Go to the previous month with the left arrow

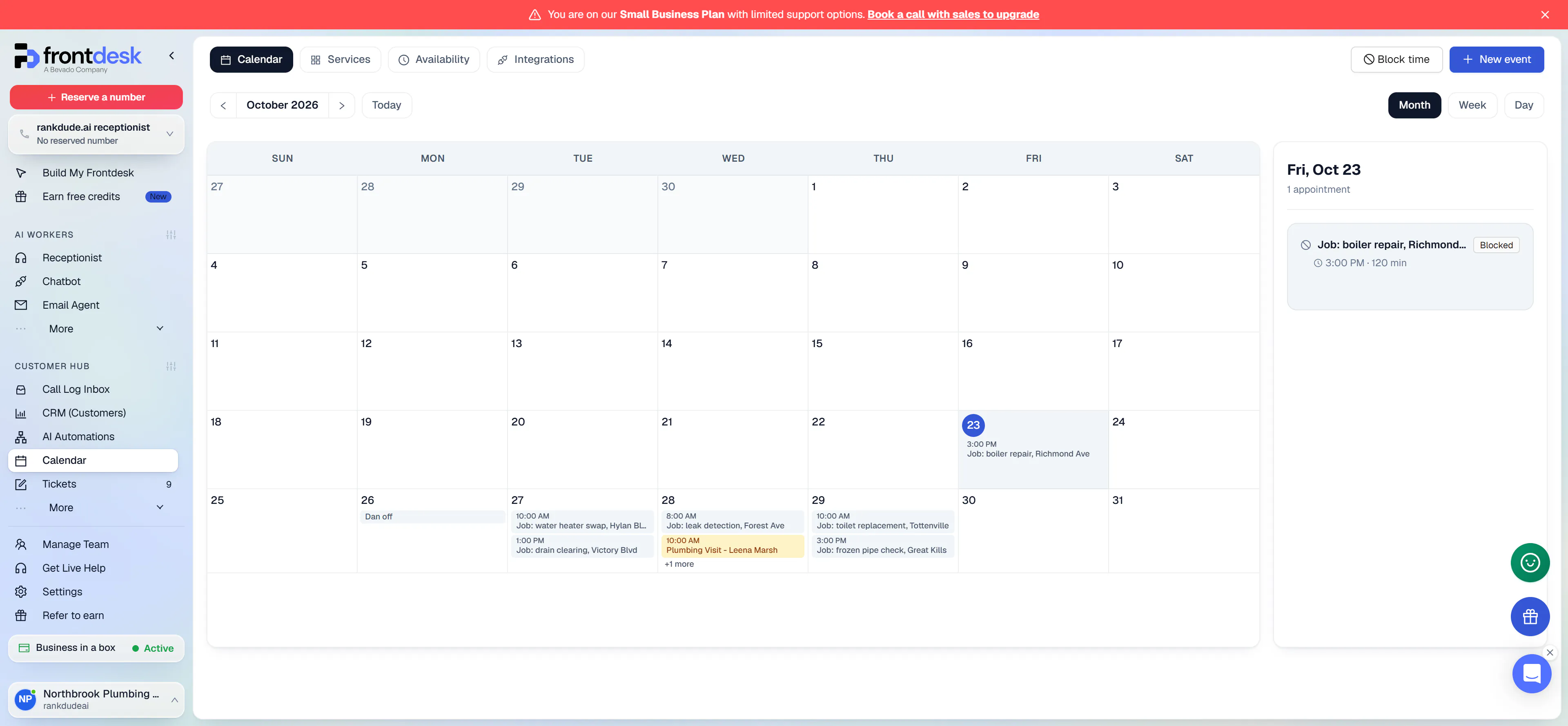pos(223,105)
